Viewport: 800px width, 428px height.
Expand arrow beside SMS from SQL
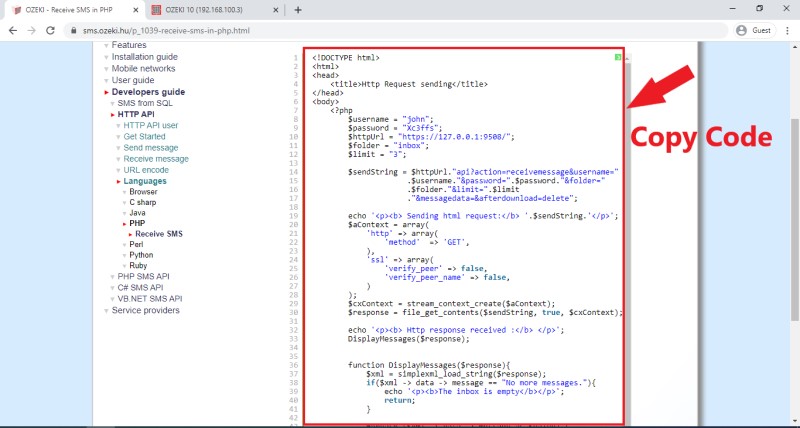point(113,104)
